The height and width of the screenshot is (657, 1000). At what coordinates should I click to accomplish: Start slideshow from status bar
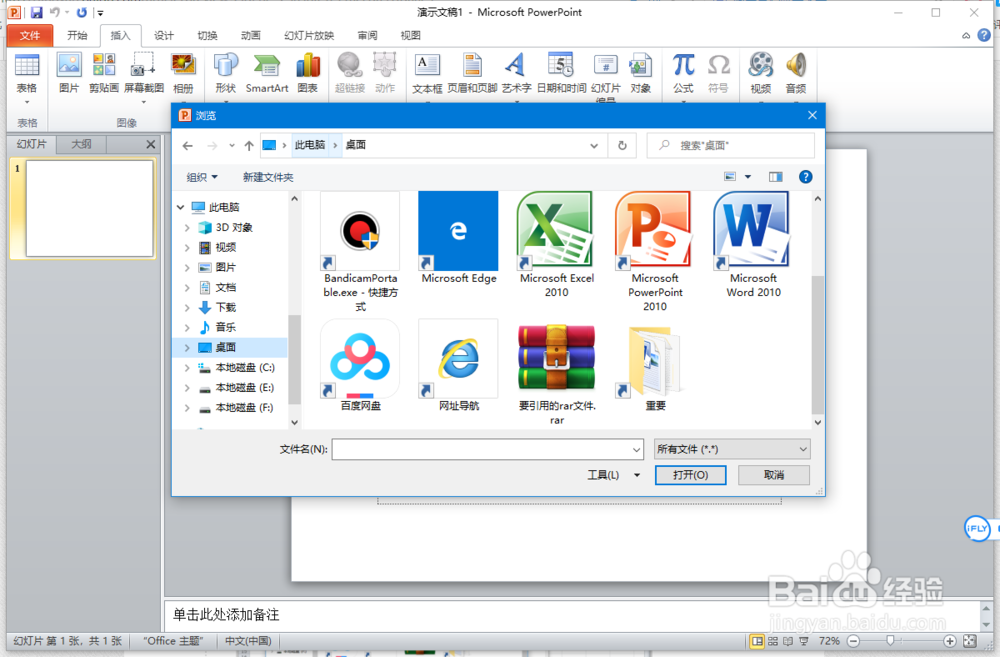tap(804, 641)
